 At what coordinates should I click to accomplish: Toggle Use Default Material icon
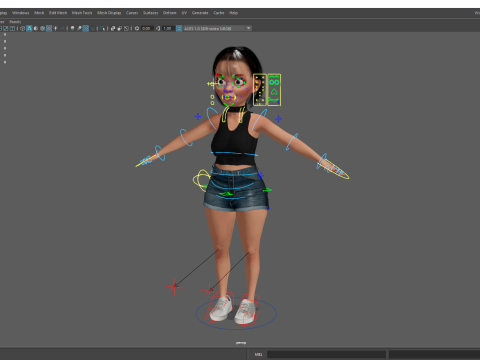36,28
